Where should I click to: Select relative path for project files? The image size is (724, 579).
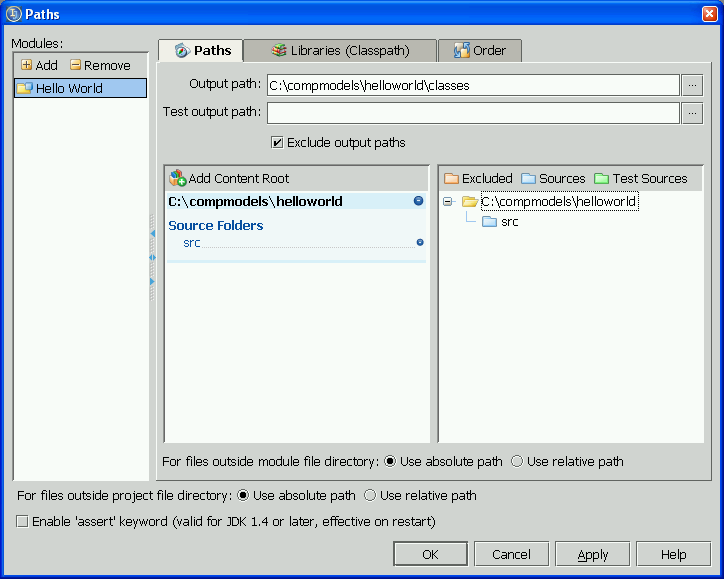[370, 495]
